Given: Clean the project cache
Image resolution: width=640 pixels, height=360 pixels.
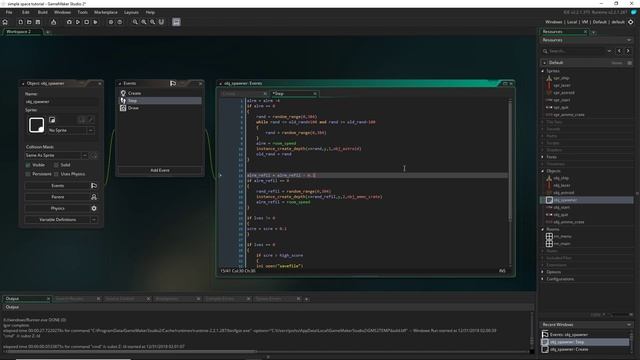Looking at the screenshot, I should click(x=95, y=22).
